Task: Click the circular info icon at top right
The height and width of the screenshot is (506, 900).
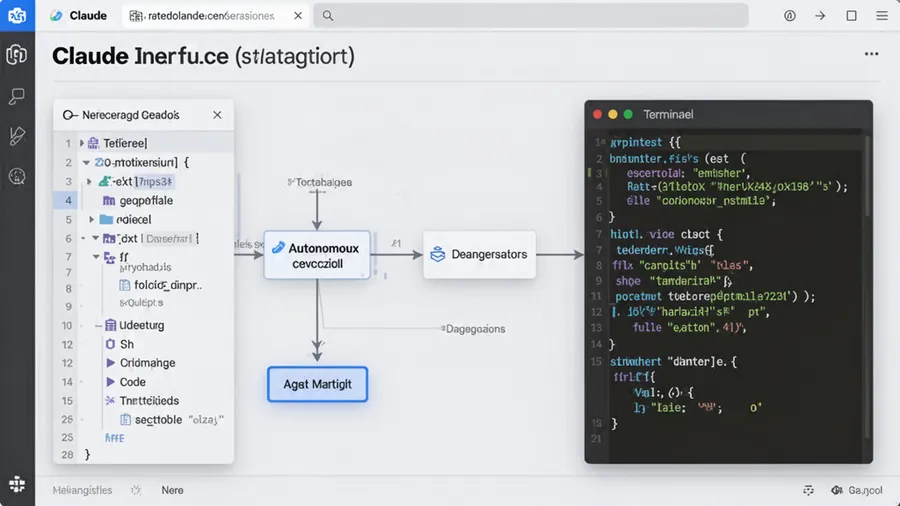Action: tap(790, 15)
